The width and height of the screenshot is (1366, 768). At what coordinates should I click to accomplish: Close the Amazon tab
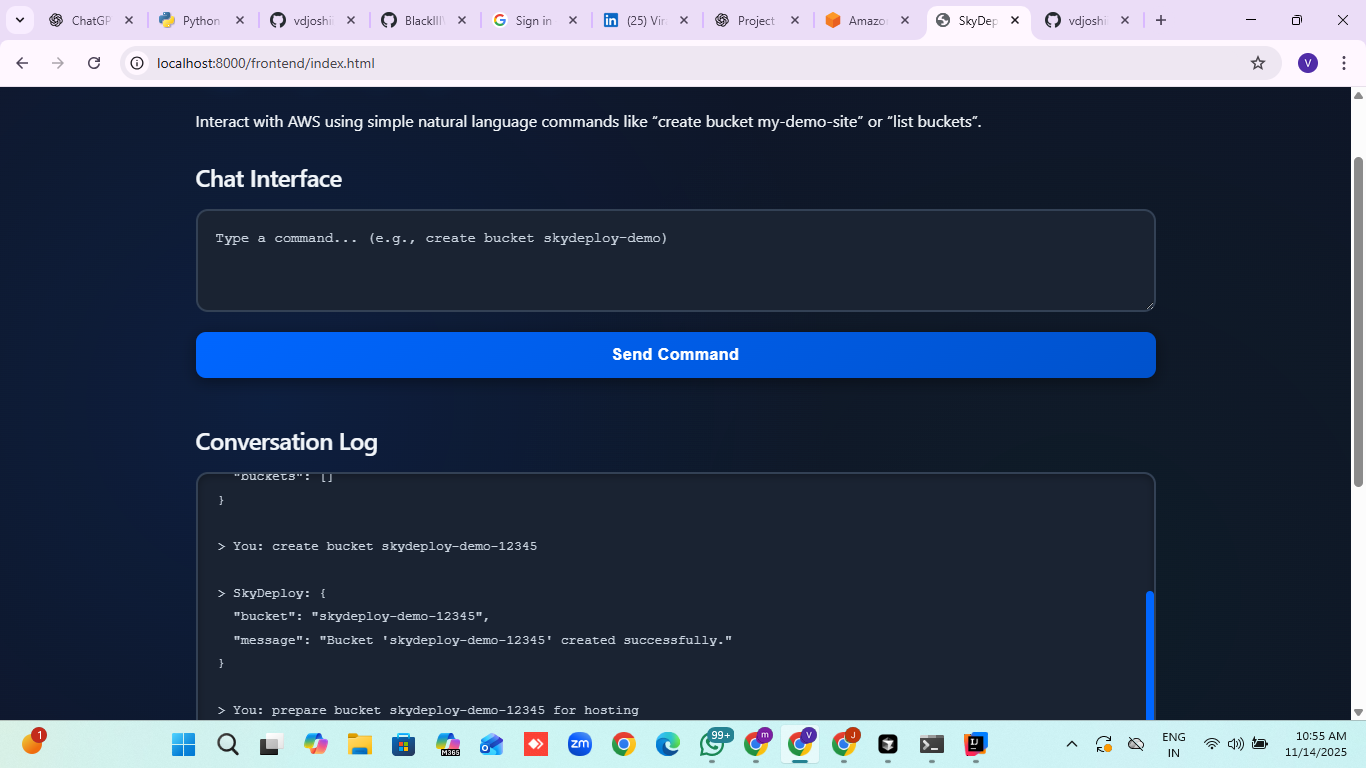click(906, 20)
